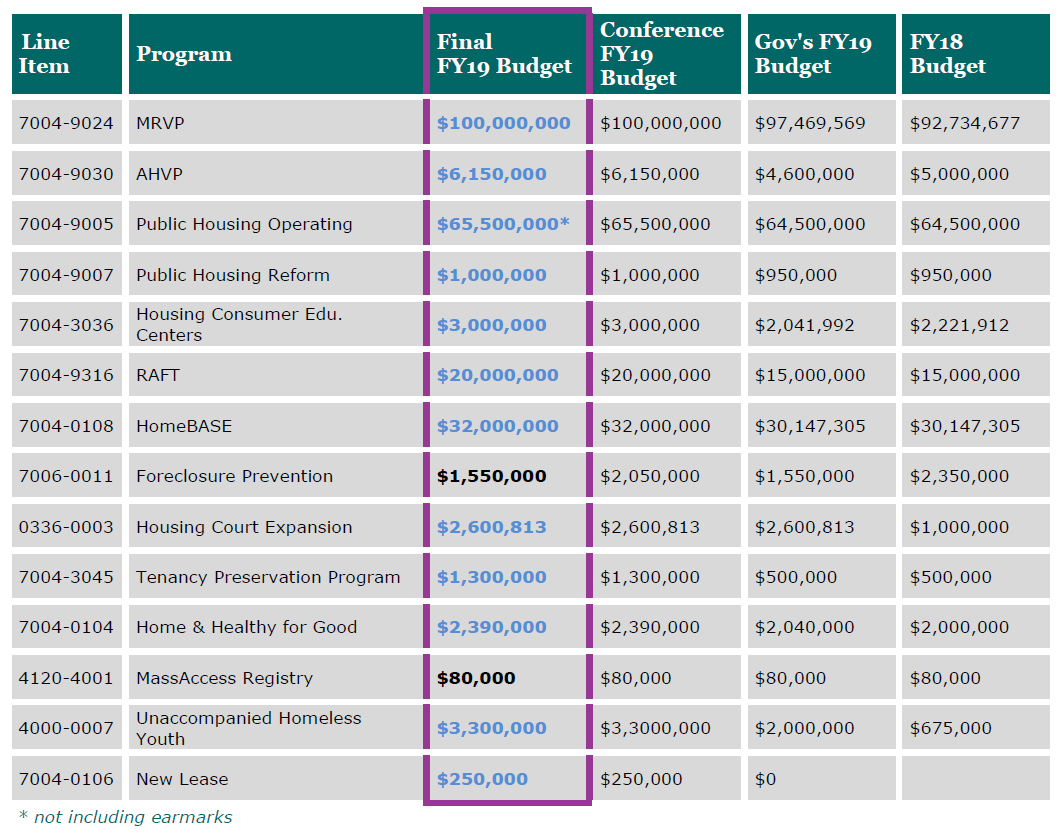
Task: Click Unaccompanied Homeless Youth final $3,300,000 link
Action: (x=491, y=728)
